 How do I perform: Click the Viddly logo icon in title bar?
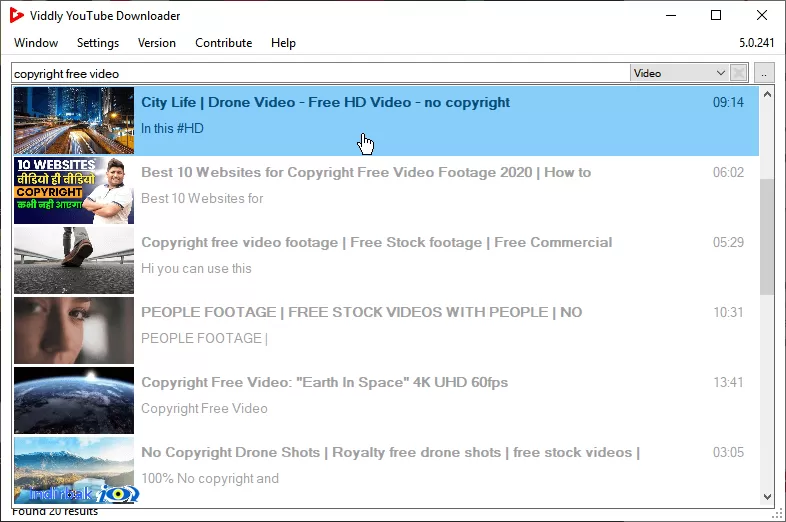(16, 16)
